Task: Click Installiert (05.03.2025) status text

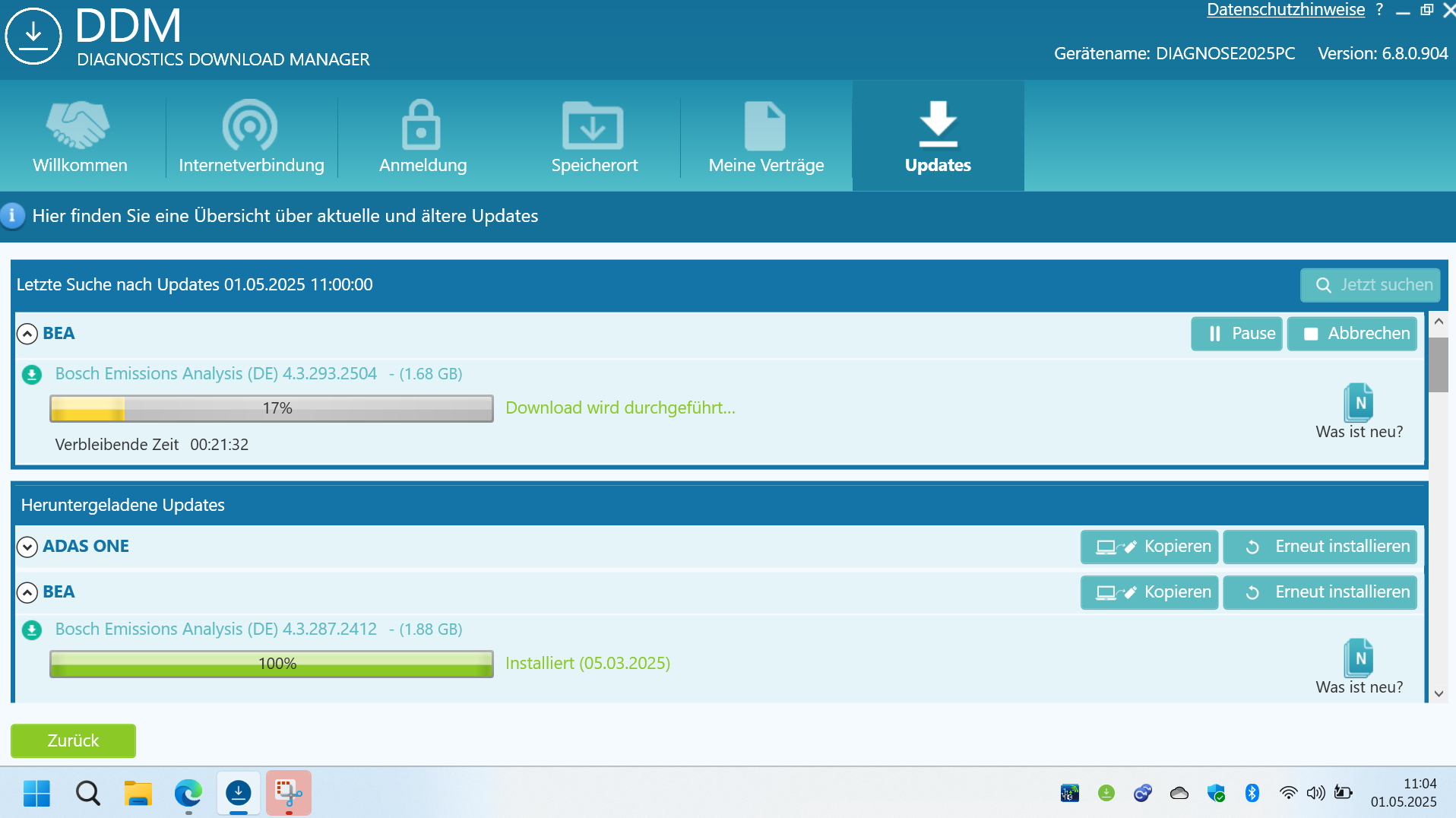Action: point(587,664)
